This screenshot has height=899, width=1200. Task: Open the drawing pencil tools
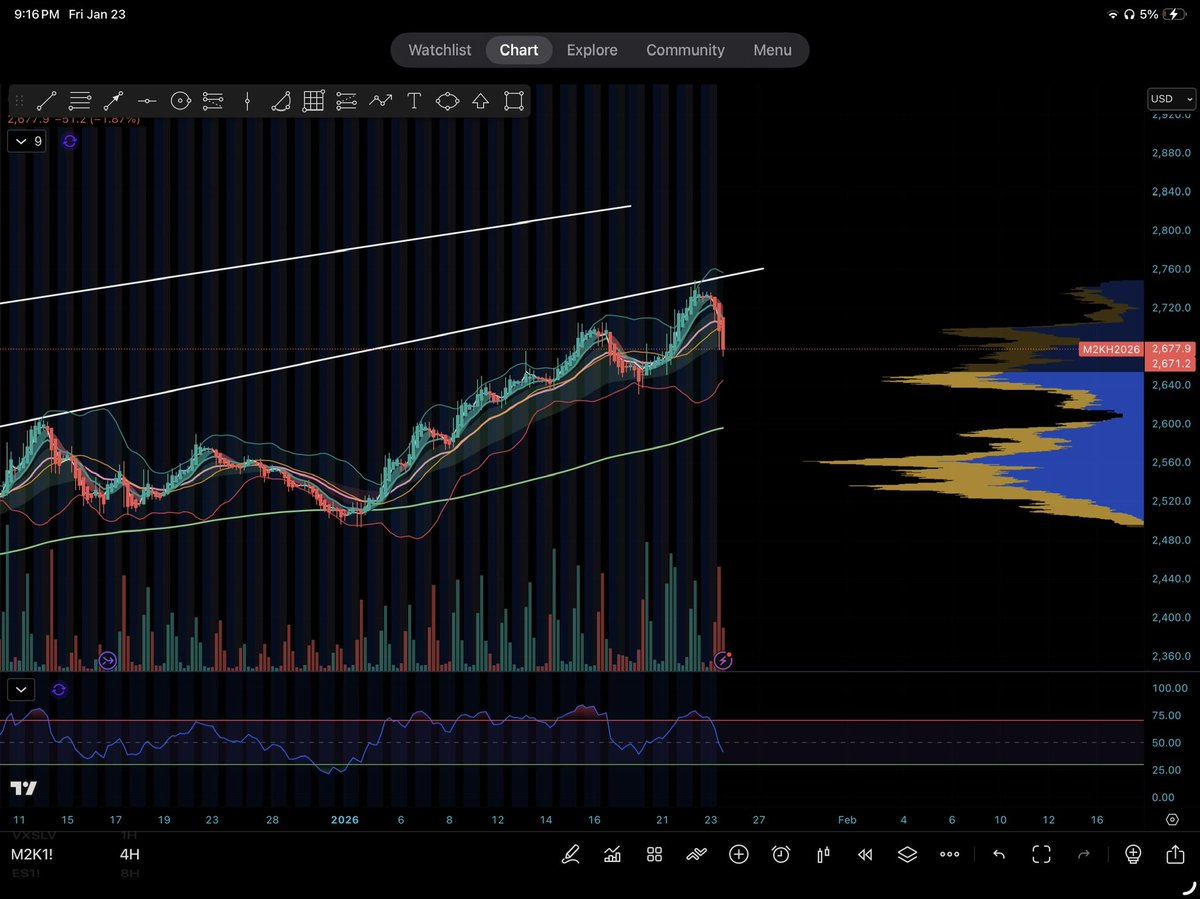(571, 854)
